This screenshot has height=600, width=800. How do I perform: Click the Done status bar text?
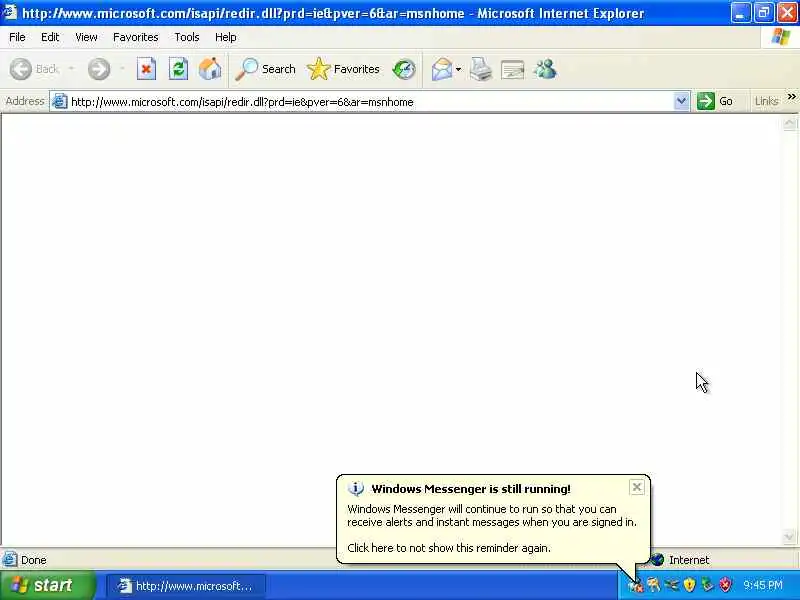[34, 560]
